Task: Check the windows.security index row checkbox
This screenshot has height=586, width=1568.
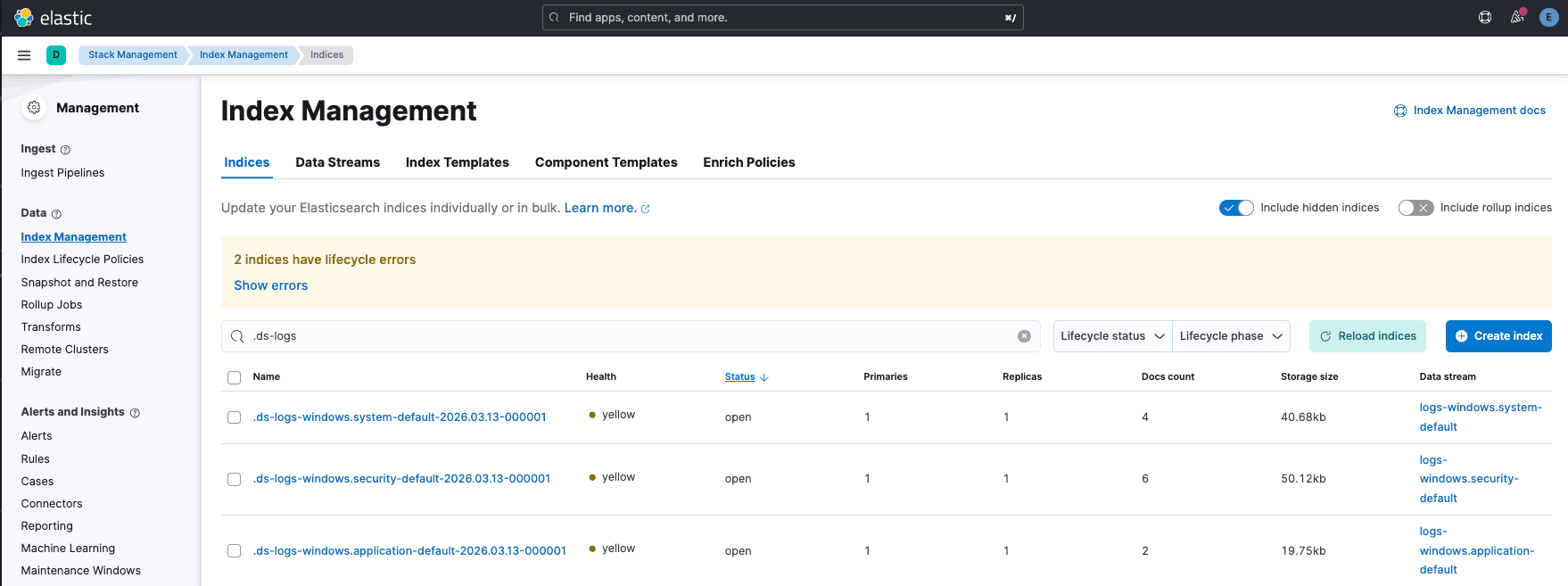Action: pyautogui.click(x=234, y=480)
